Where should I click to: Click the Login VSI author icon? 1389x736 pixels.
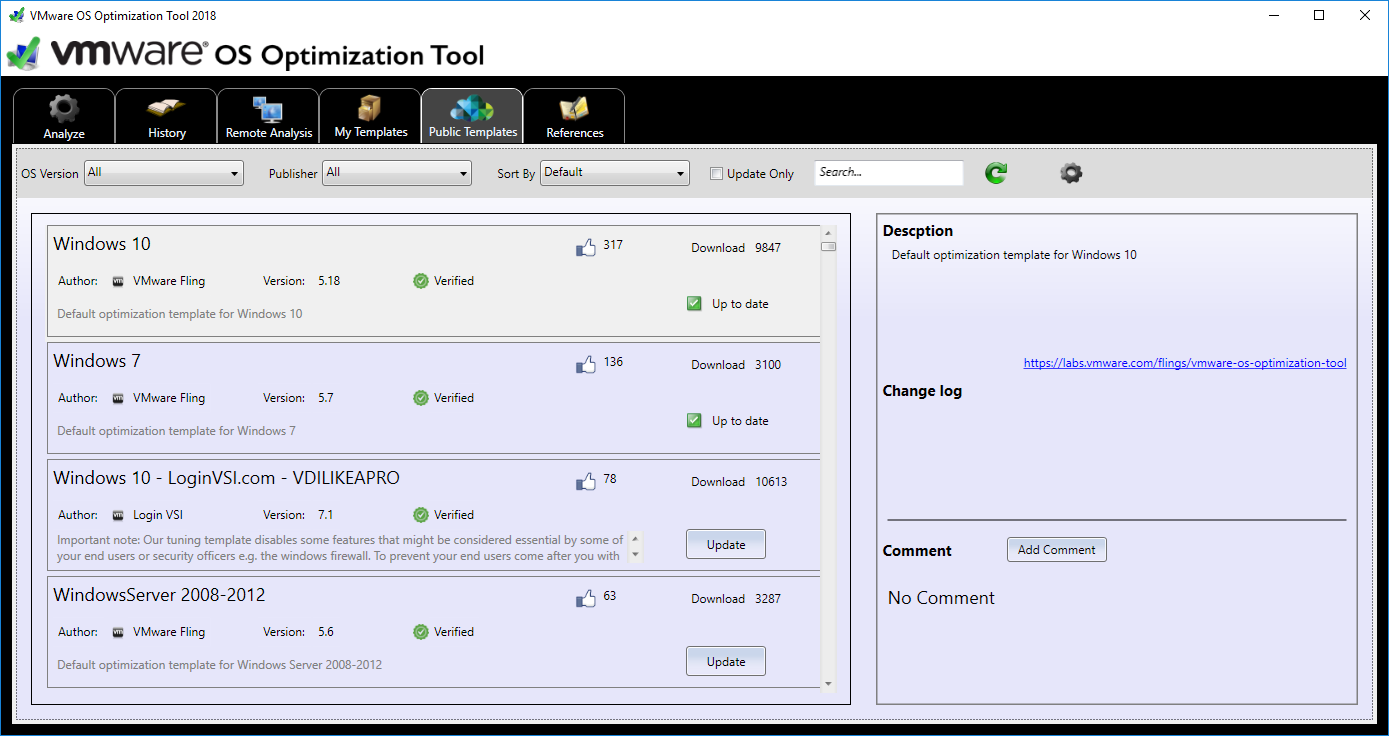[118, 515]
